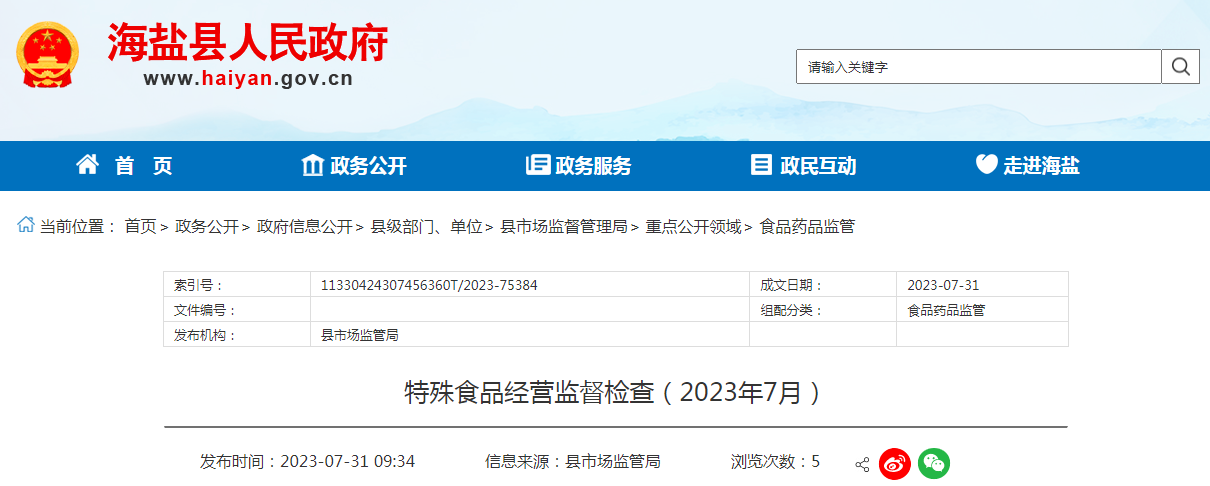
Task: Go to the 政民互动 menu item
Action: pos(804,166)
